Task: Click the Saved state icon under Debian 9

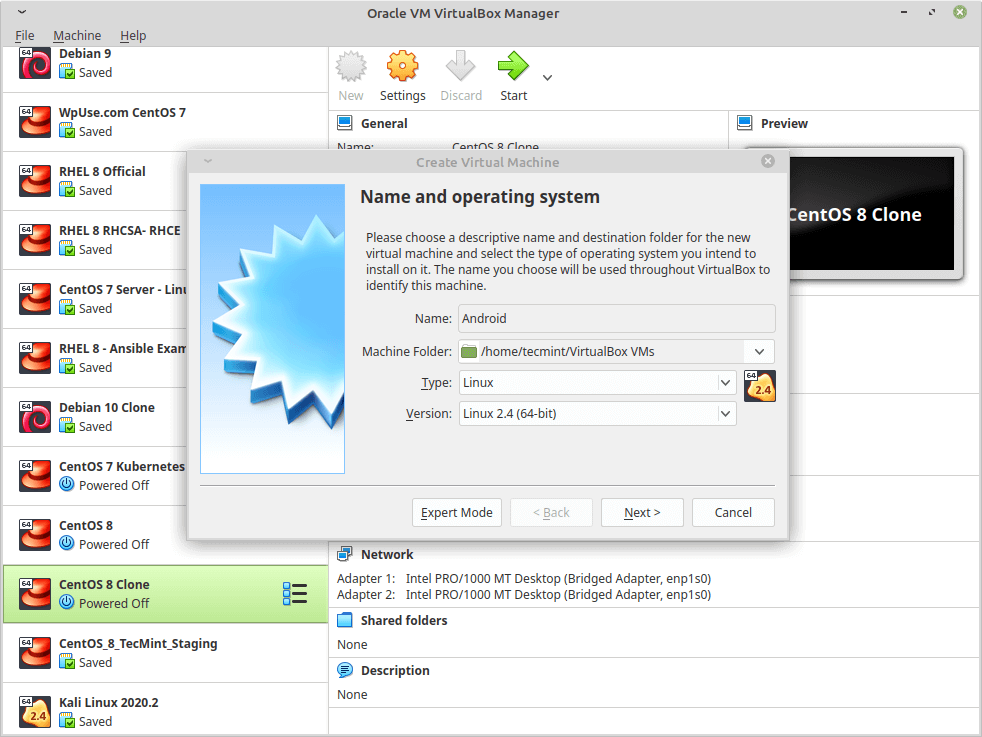Action: (67, 72)
